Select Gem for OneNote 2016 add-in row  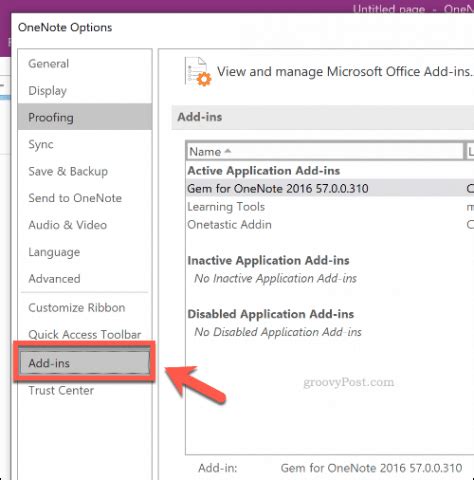[x=330, y=189]
